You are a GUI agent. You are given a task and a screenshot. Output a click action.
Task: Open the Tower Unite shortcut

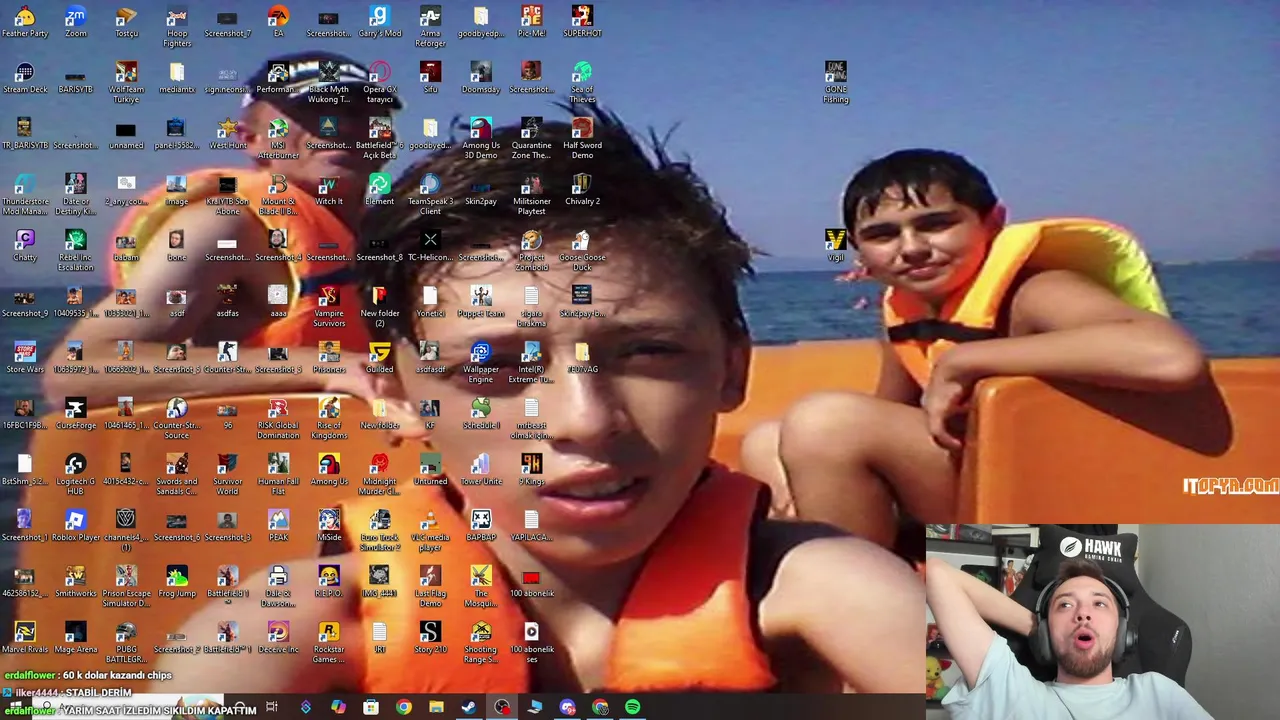pos(481,470)
